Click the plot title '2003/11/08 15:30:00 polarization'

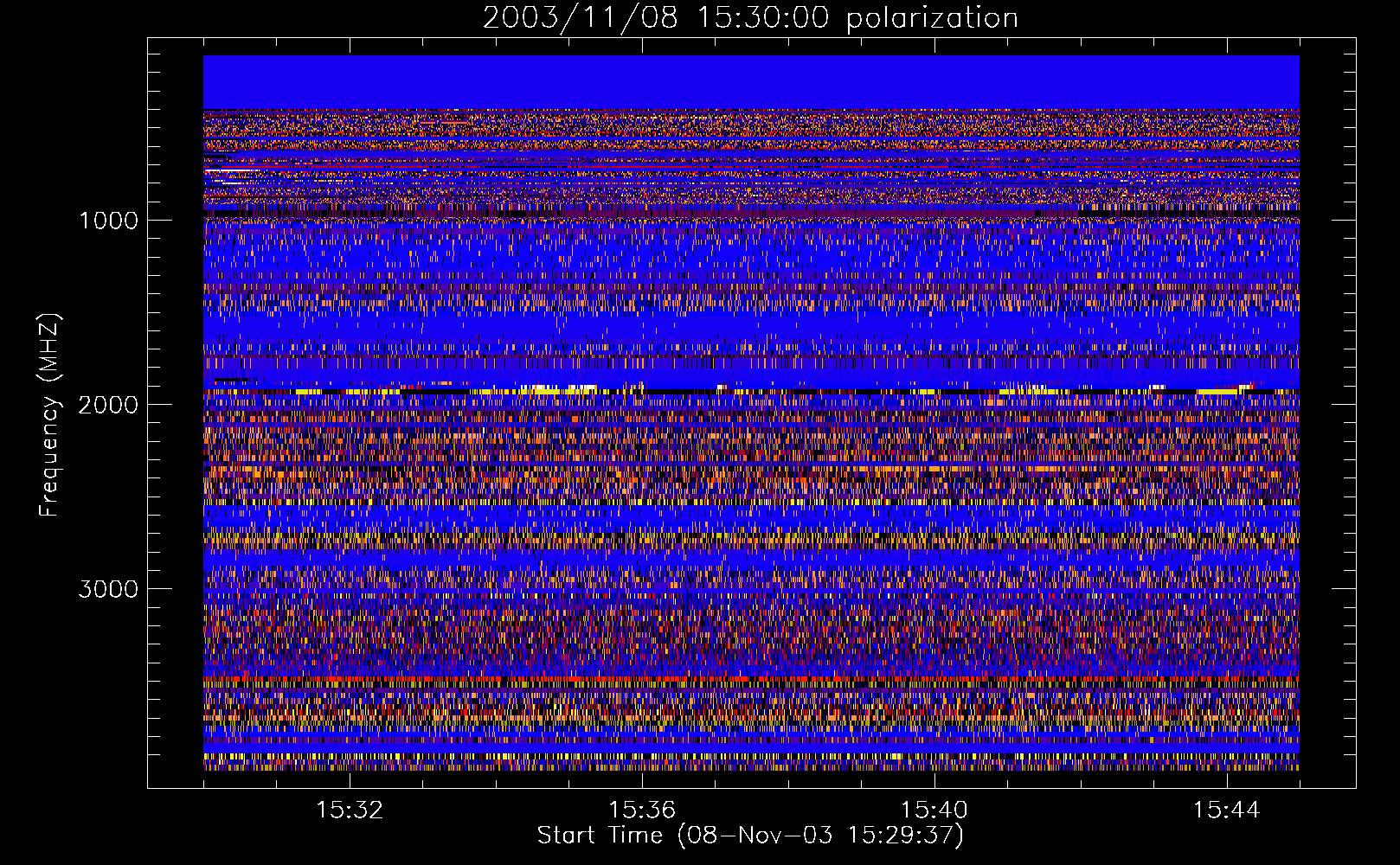click(750, 17)
